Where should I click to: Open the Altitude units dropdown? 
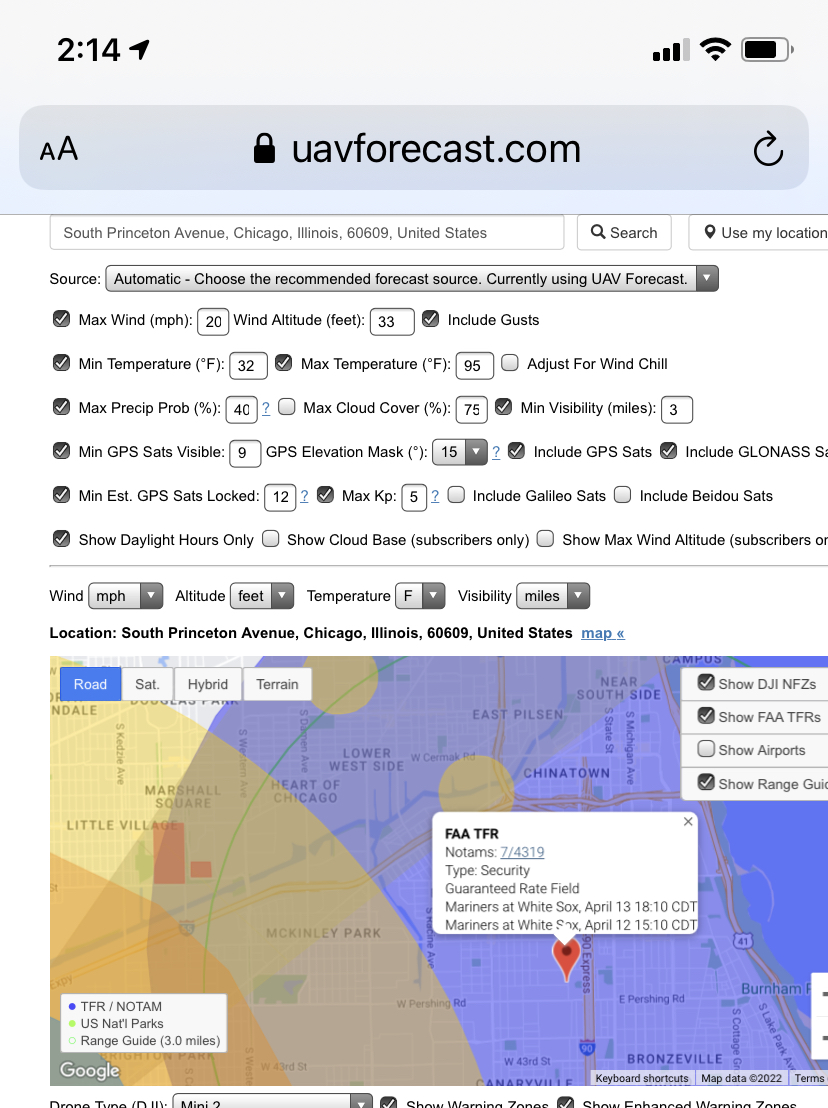(262, 596)
